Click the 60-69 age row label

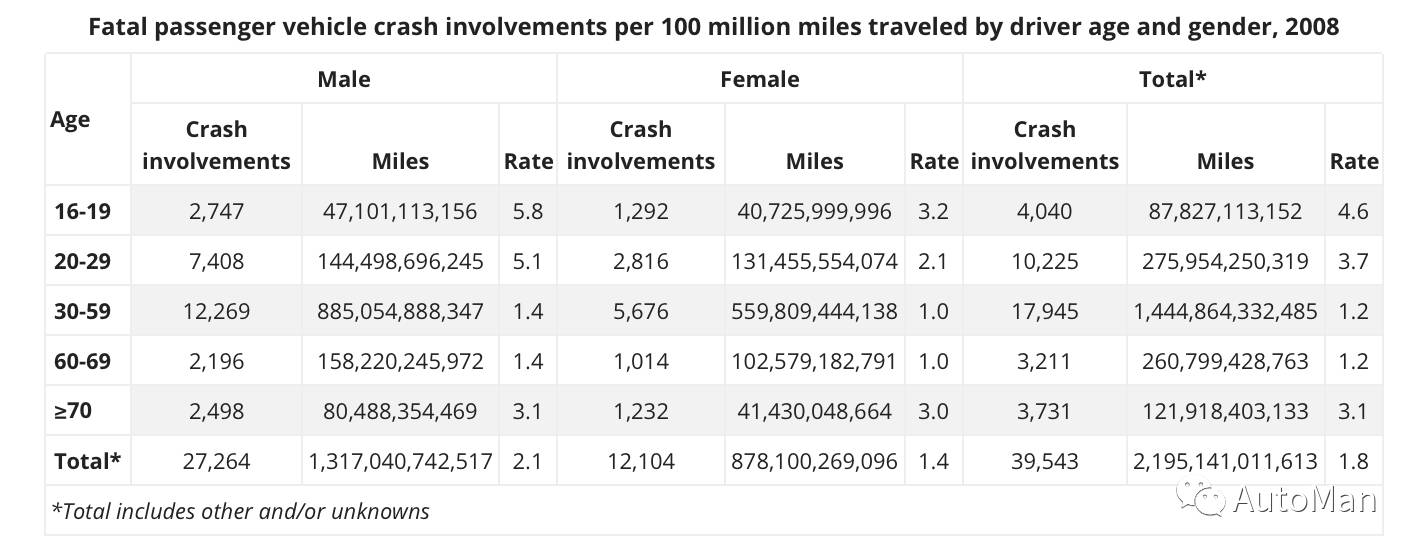click(82, 361)
